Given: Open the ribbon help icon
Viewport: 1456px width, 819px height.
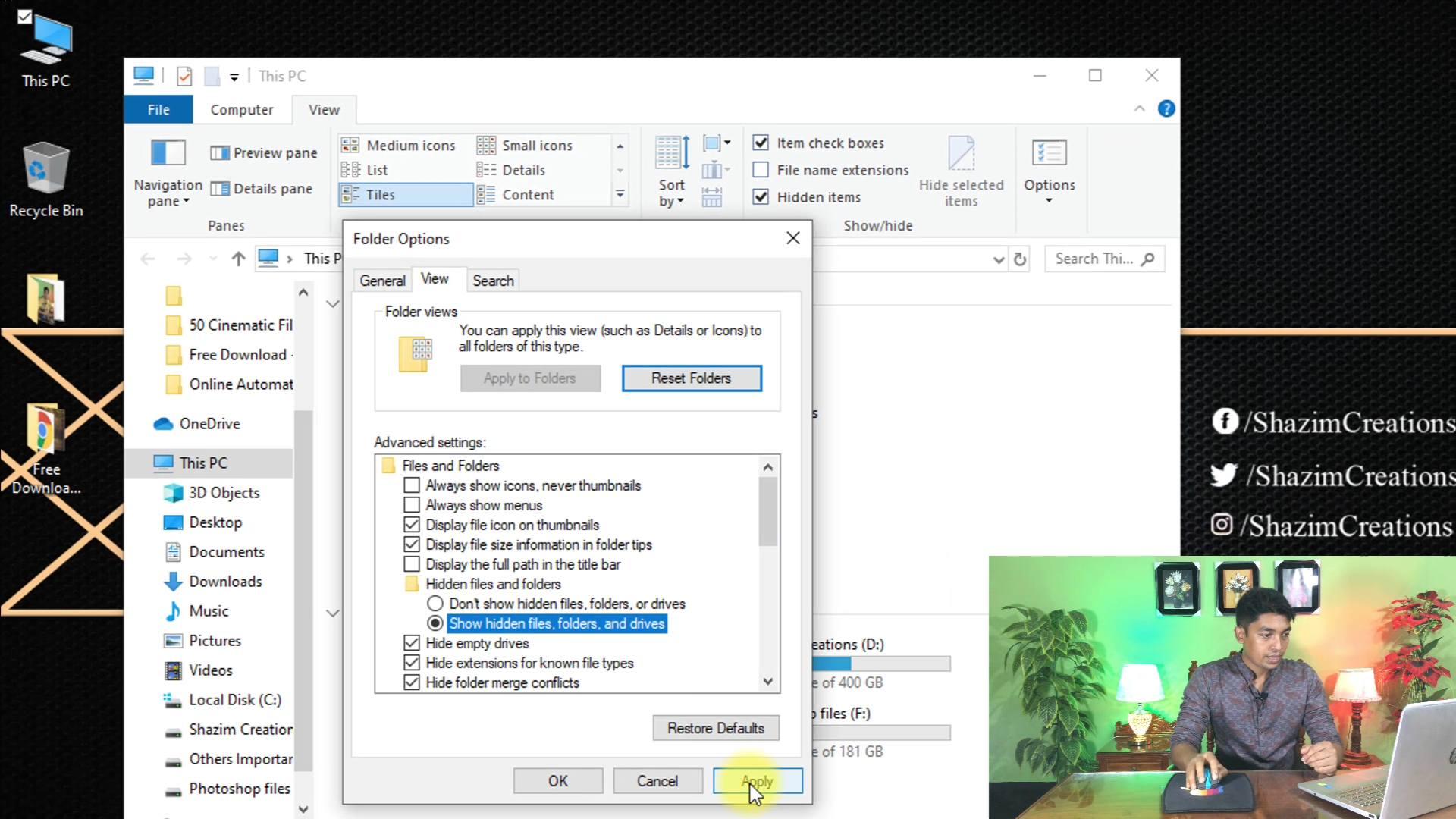Looking at the screenshot, I should [1166, 109].
